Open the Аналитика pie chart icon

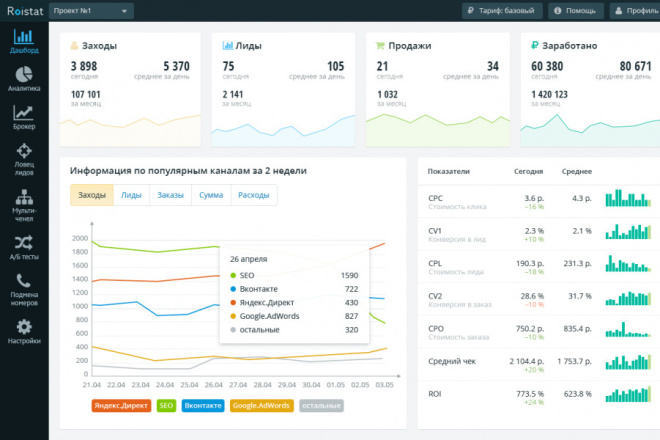click(24, 75)
